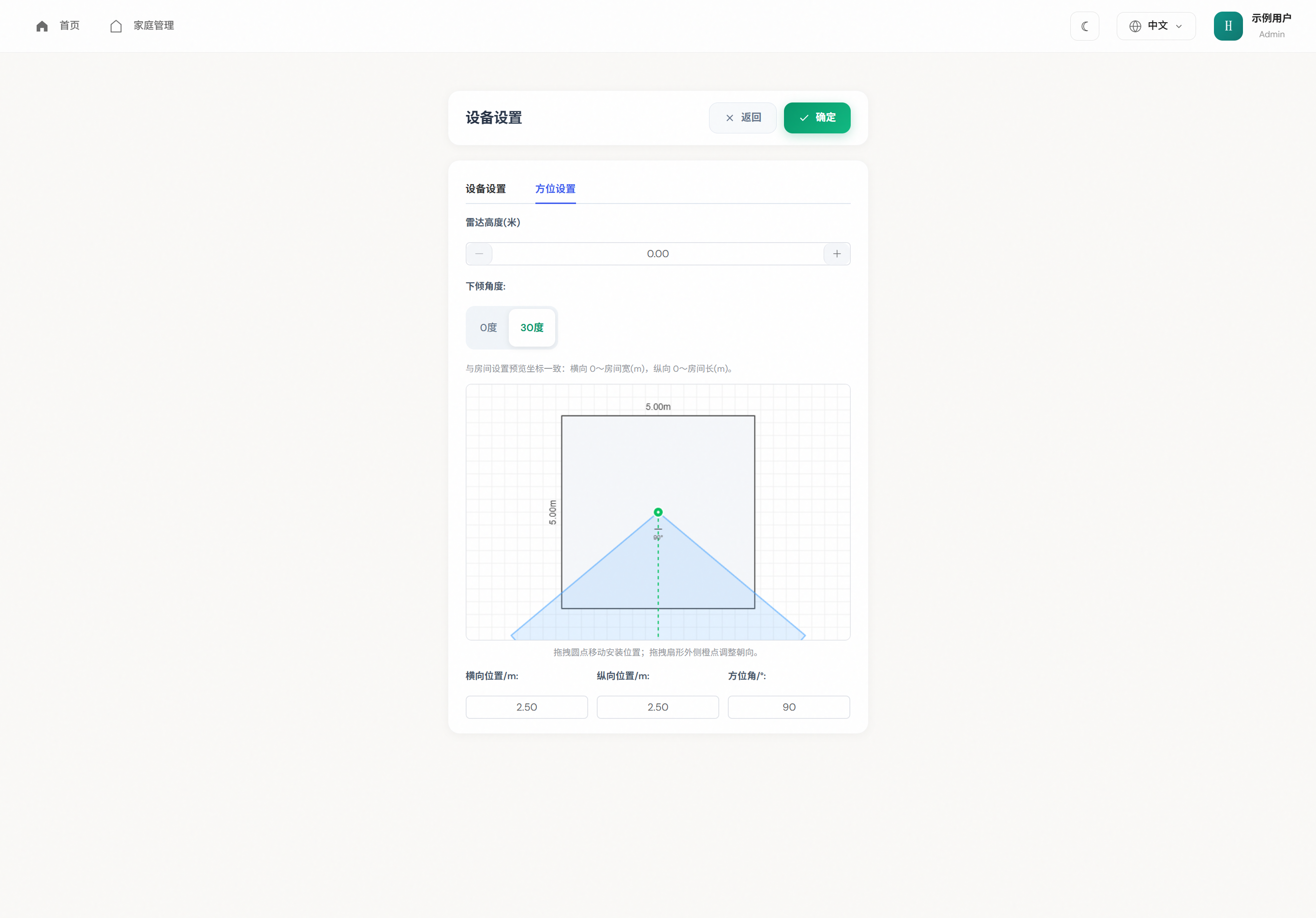This screenshot has height=918, width=1316.
Task: Click the 方位角 input showing 90
Action: point(789,707)
